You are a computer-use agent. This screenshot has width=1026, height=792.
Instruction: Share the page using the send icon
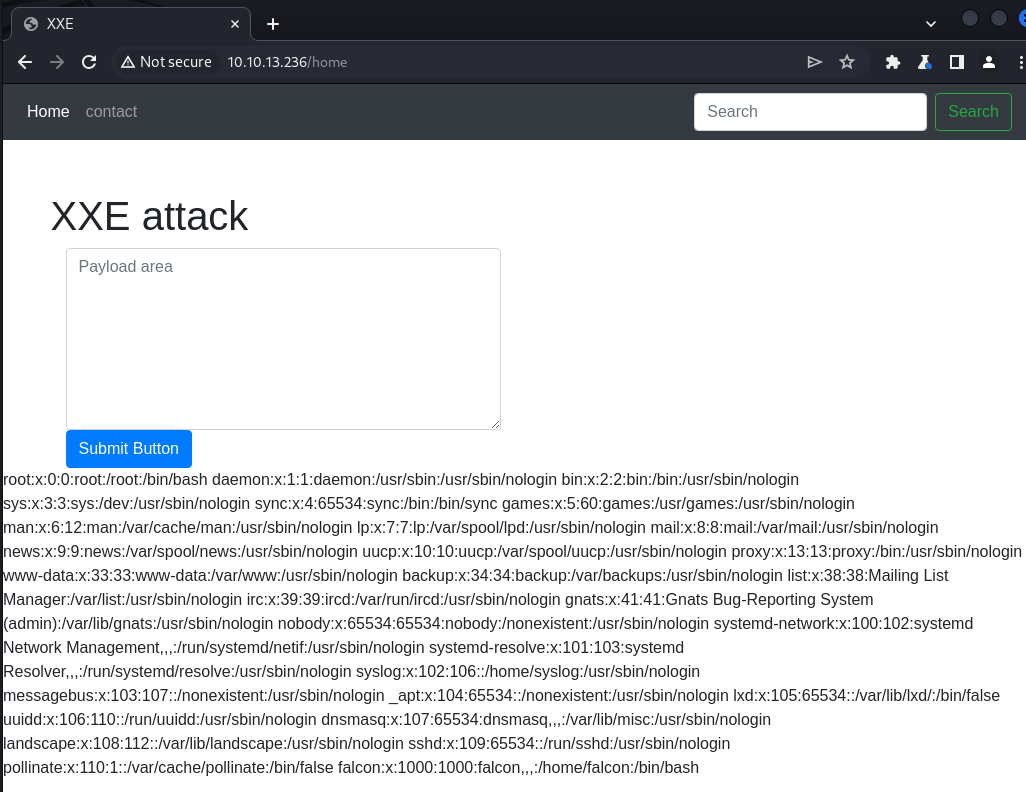click(x=814, y=61)
